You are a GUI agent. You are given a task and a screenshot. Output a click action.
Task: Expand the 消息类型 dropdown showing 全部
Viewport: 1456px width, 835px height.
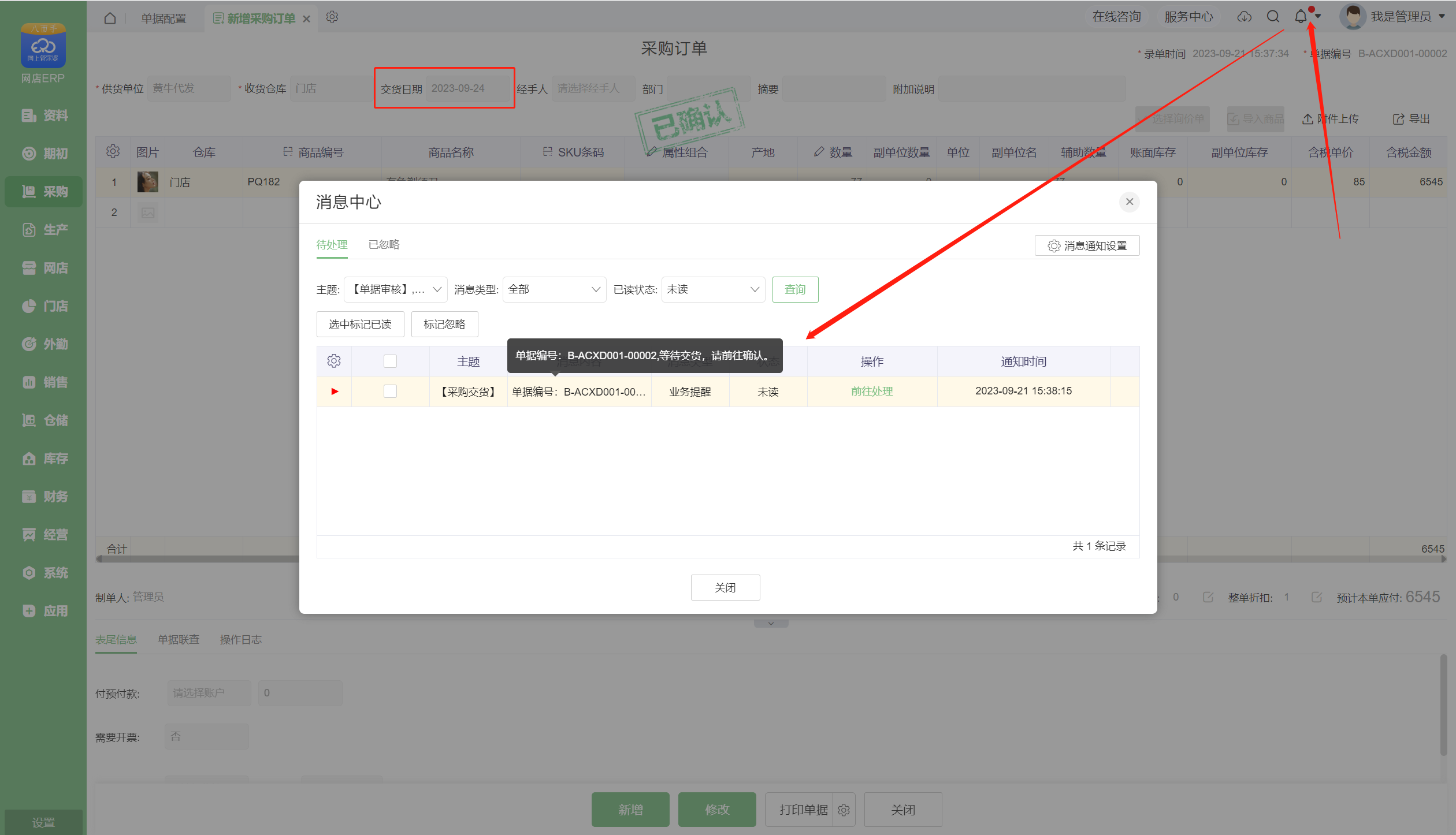pos(554,289)
